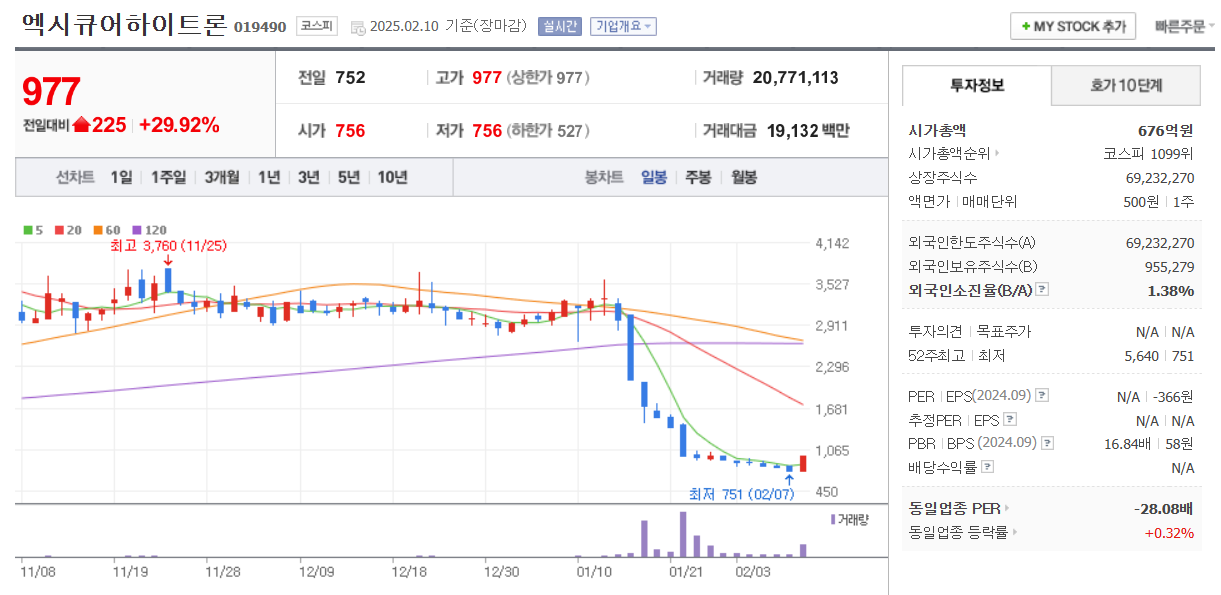Click the 최저 751 (02/07) chart annotation
Viewport: 1221px width, 595px height.
[741, 493]
